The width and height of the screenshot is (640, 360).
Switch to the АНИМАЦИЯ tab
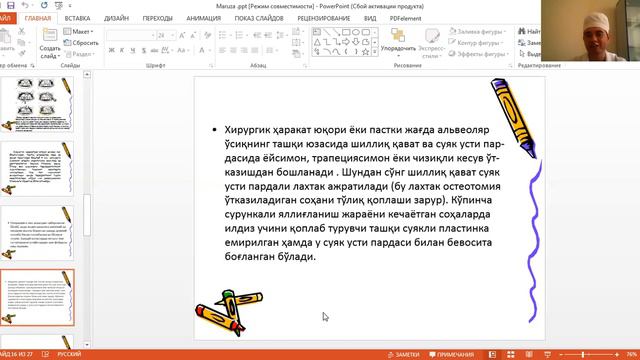203,18
